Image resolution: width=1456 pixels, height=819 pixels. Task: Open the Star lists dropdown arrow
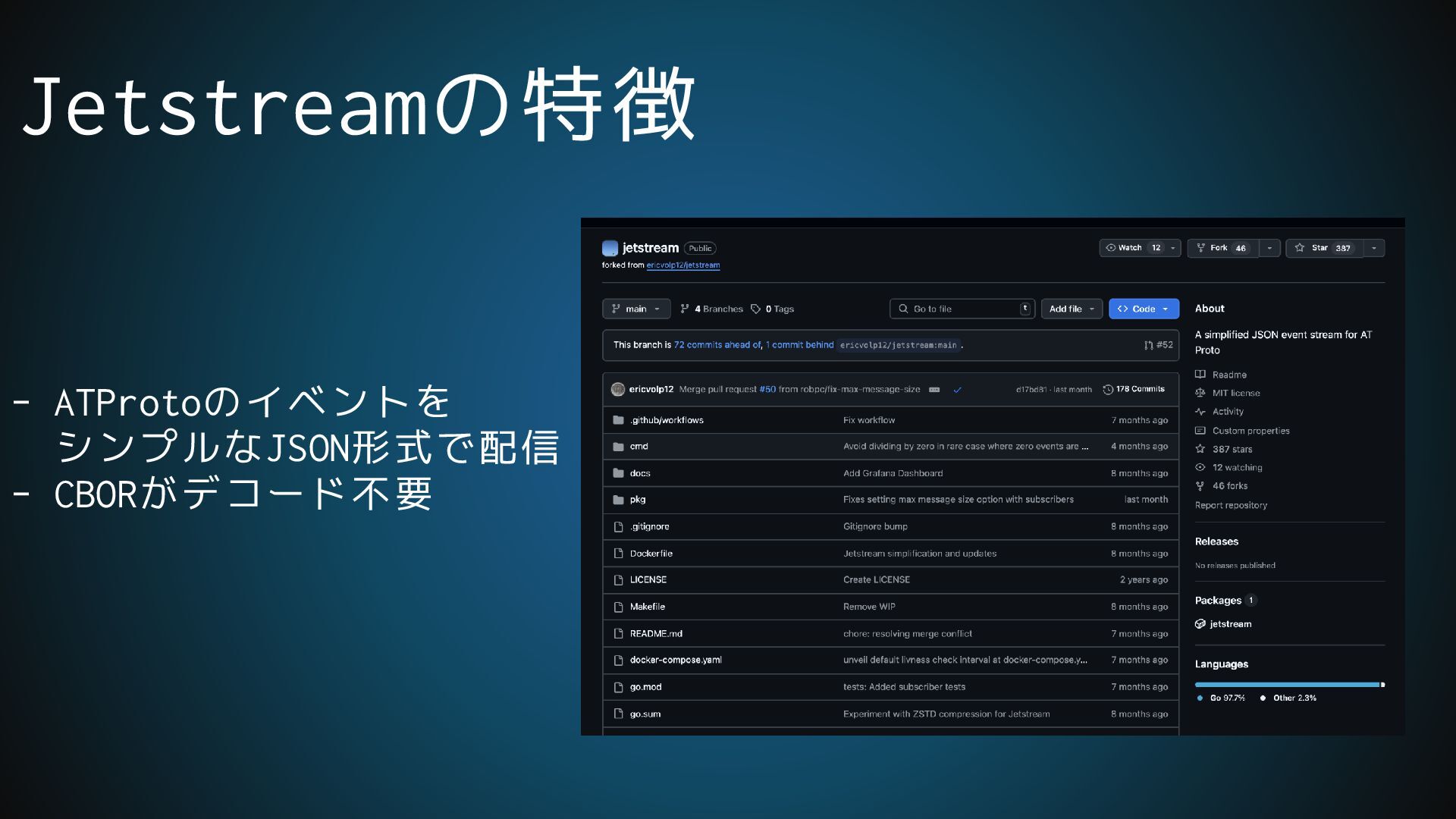click(x=1373, y=248)
